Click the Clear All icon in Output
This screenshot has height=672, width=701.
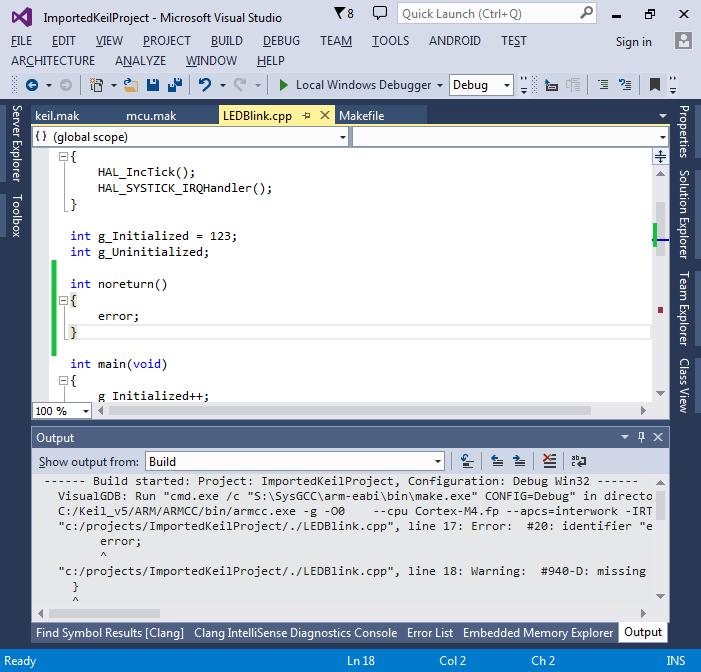(x=549, y=461)
